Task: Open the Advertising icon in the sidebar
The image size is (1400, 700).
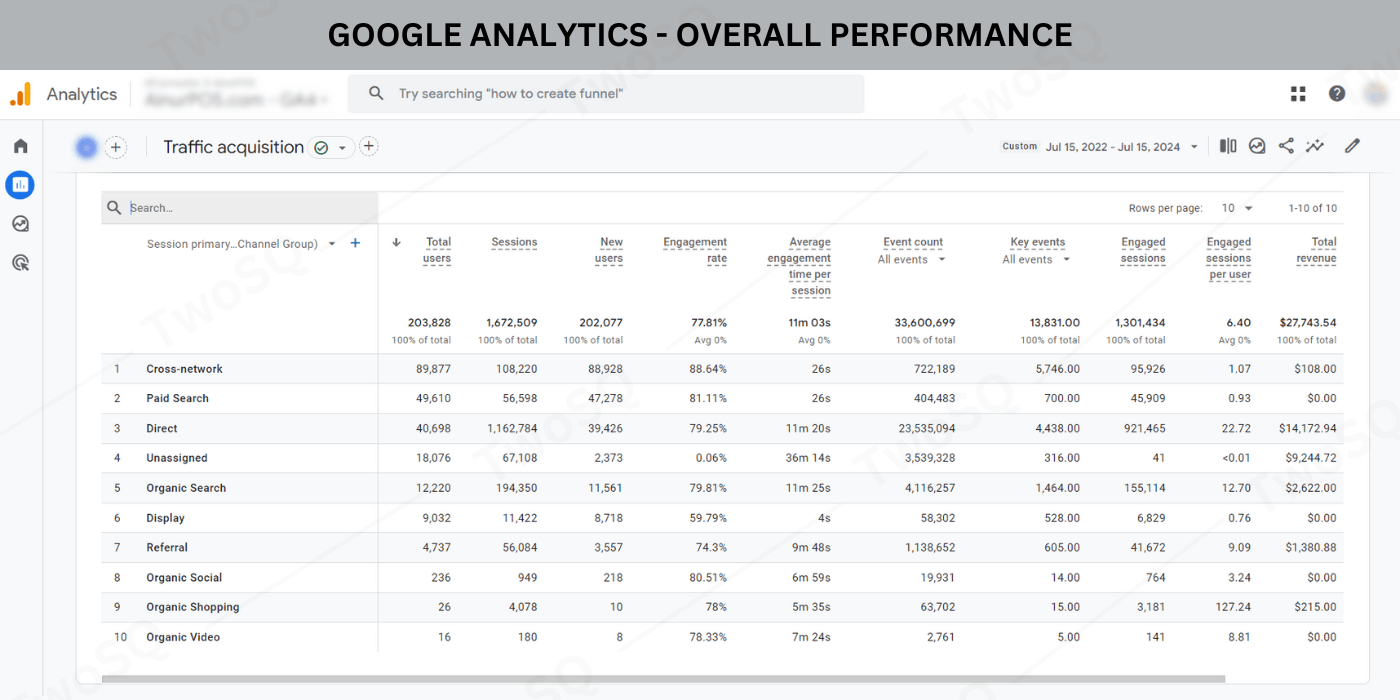Action: coord(20,263)
